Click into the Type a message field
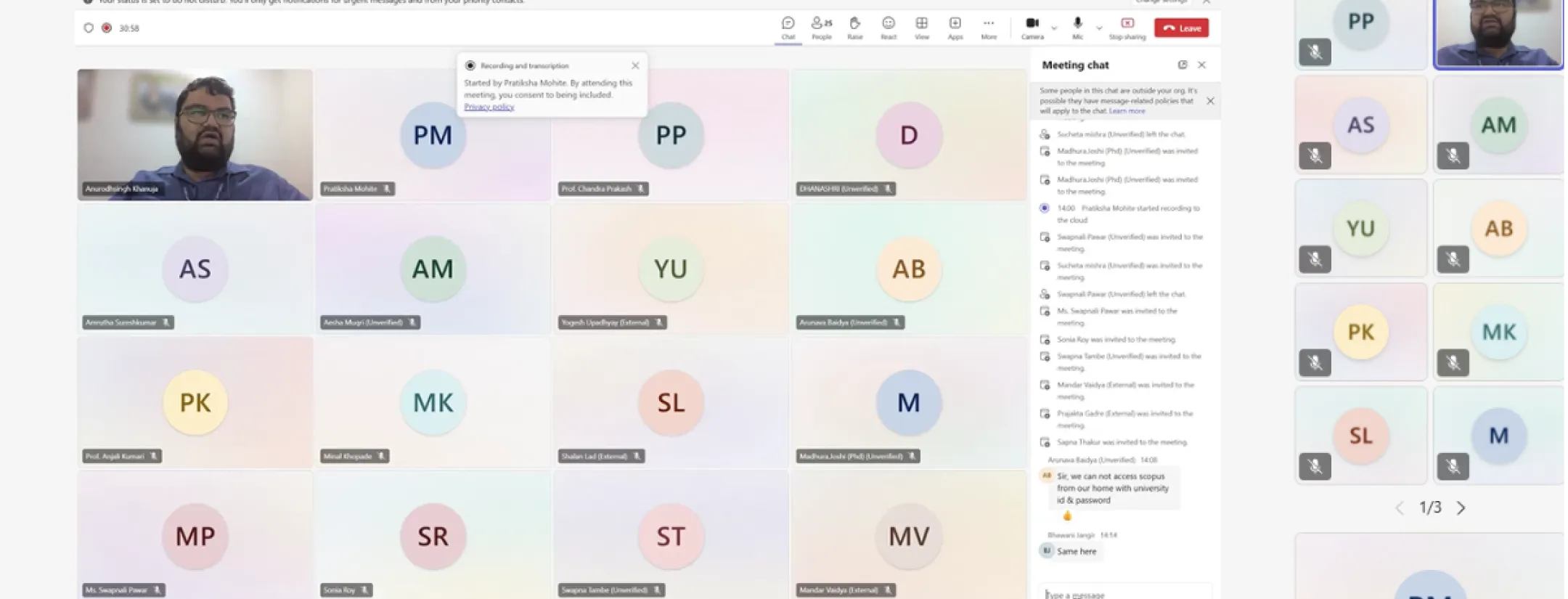Viewport: 1568px width, 599px height. [x=1125, y=593]
